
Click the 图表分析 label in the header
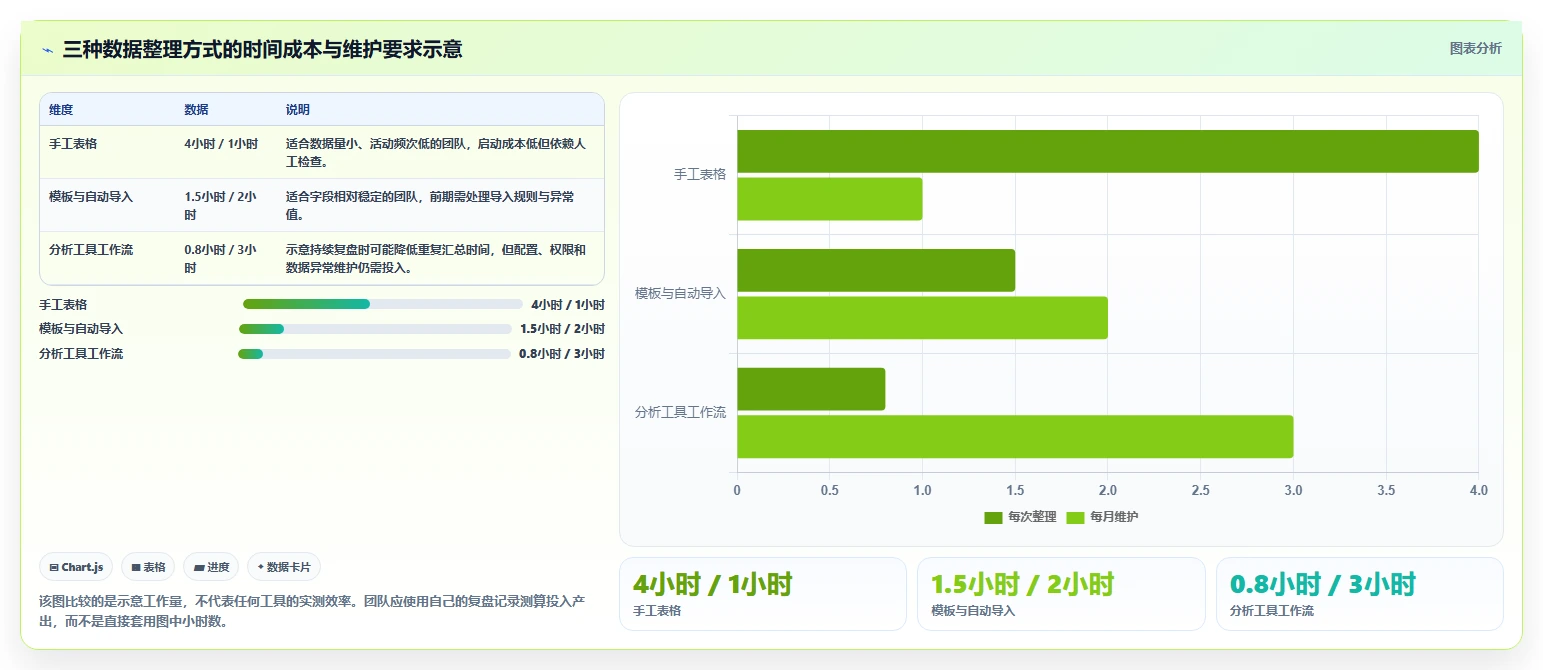coord(1475,48)
